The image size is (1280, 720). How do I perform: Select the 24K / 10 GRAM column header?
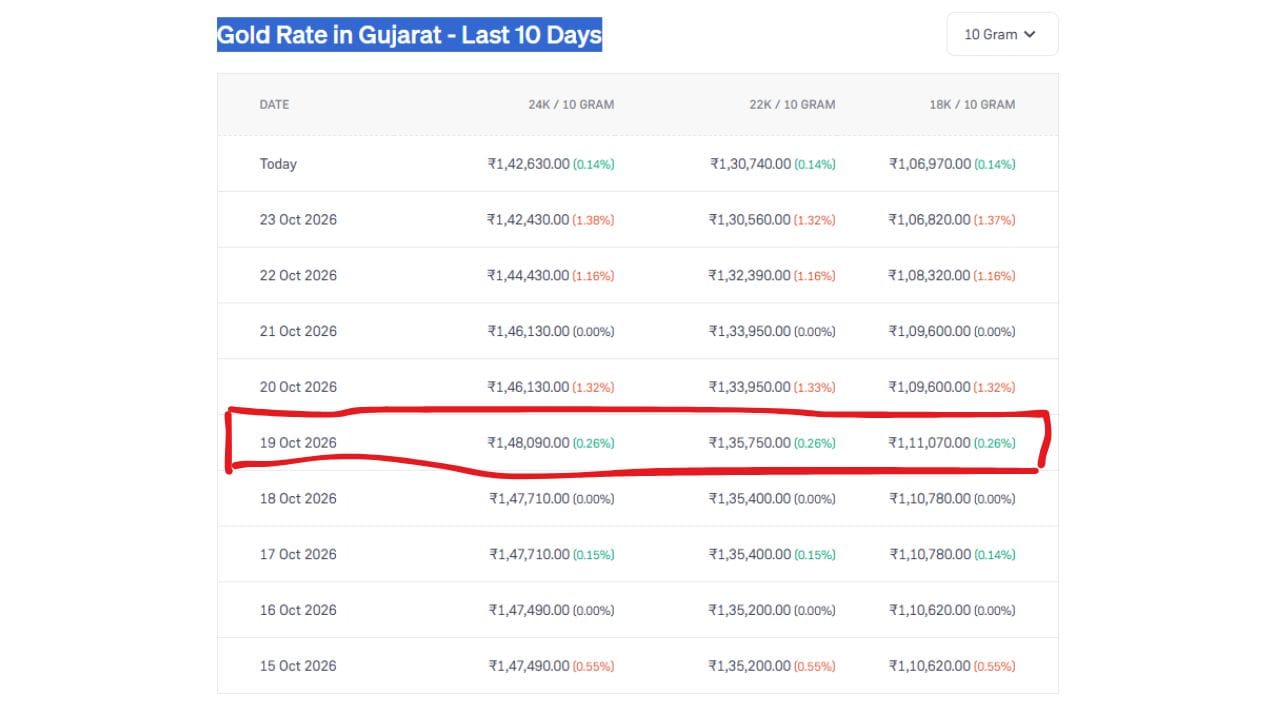point(571,104)
